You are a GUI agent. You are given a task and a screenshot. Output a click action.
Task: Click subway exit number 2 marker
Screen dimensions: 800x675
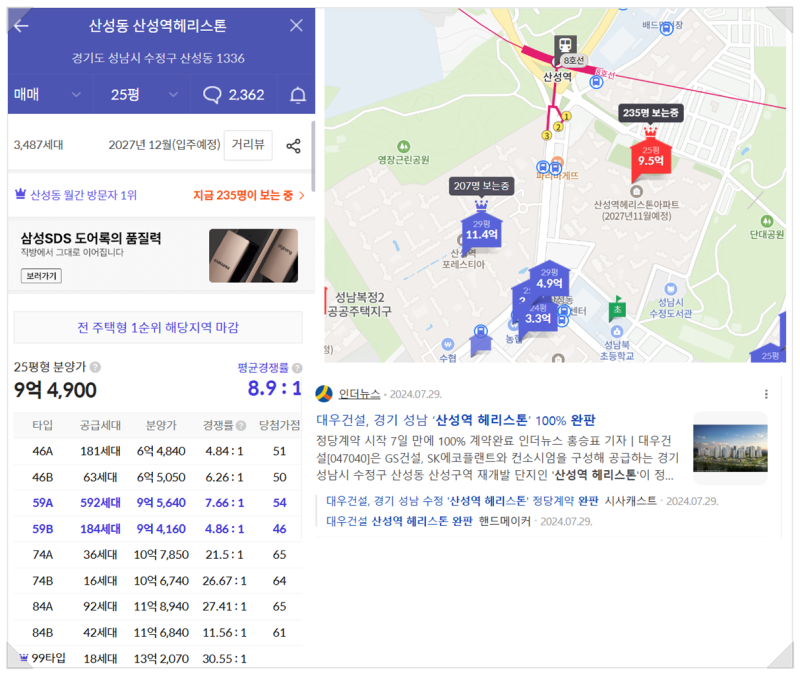point(558,127)
